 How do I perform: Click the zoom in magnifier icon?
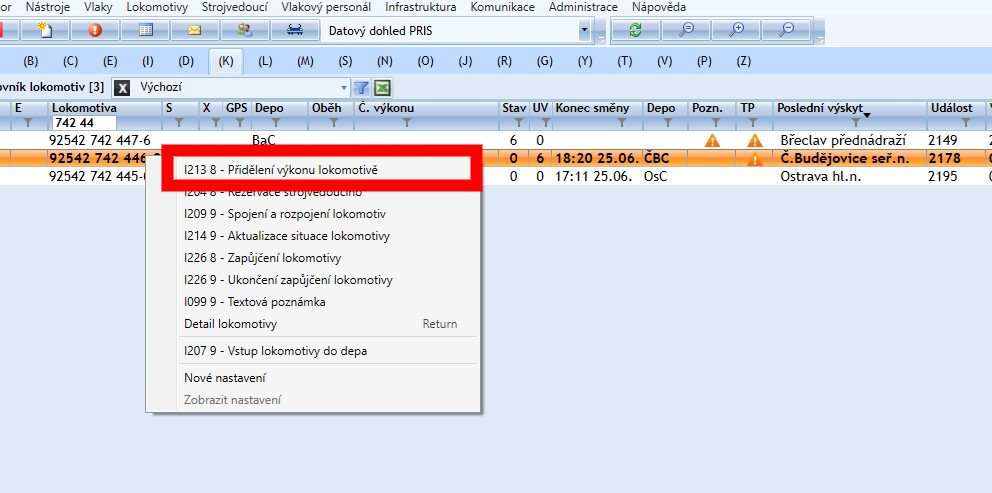tap(737, 30)
